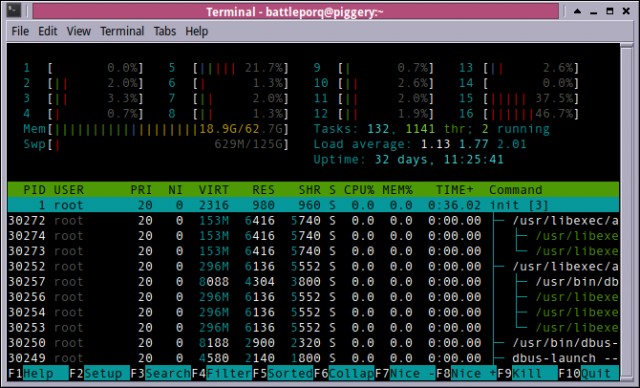Click the window title 'Terminal - battleporq@piggery:~'

coord(295,12)
